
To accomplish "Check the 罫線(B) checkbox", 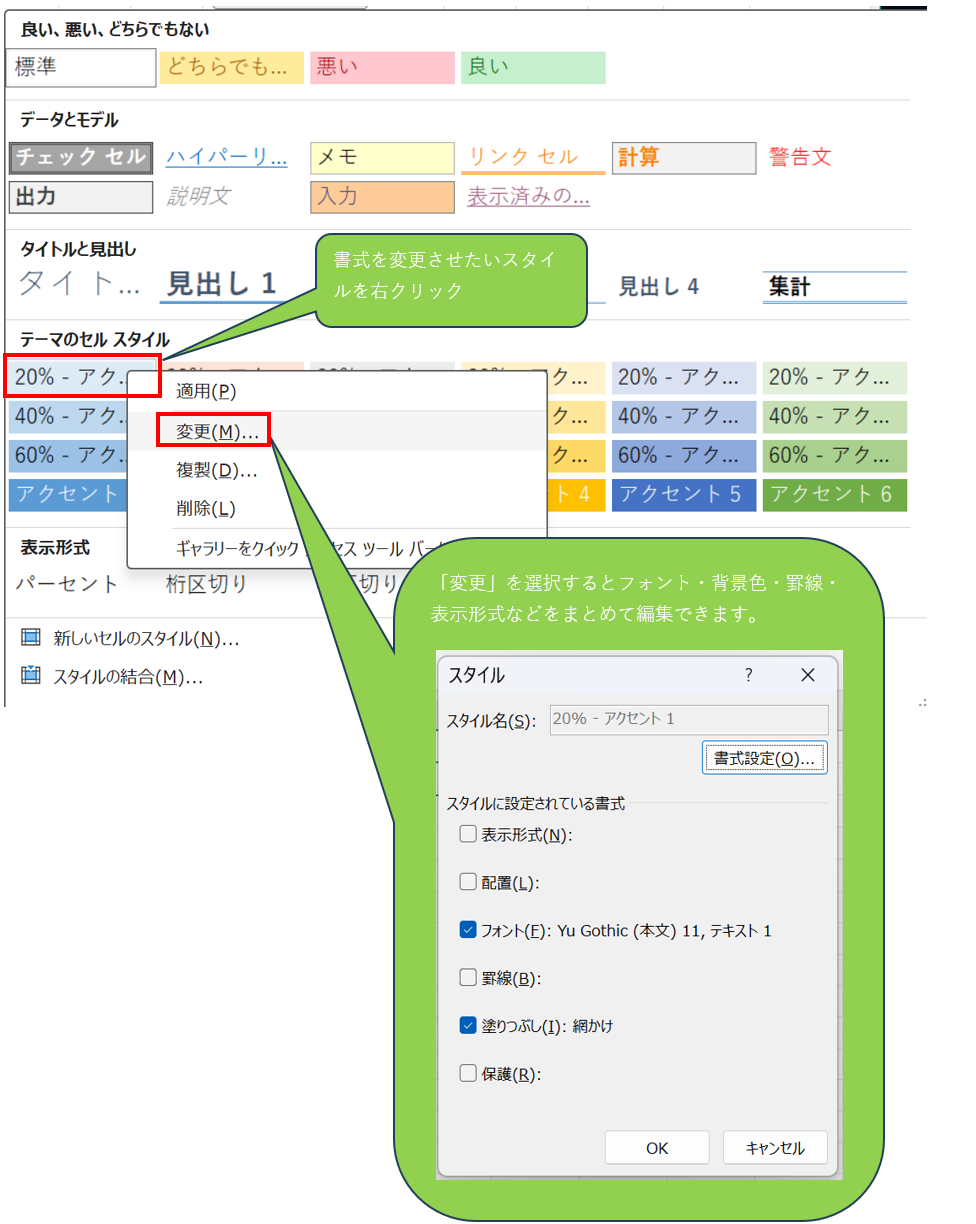I will click(x=468, y=978).
